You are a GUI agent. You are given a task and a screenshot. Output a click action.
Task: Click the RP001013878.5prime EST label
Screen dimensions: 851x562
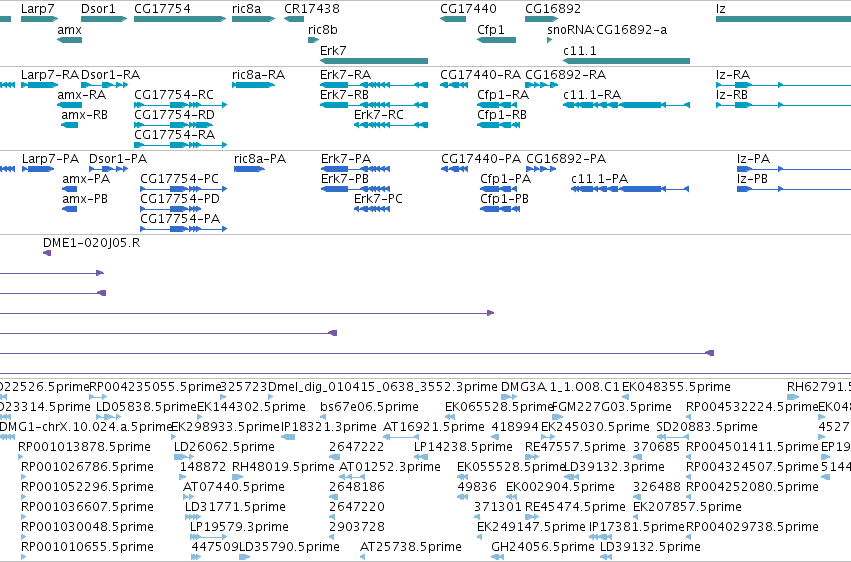84,447
